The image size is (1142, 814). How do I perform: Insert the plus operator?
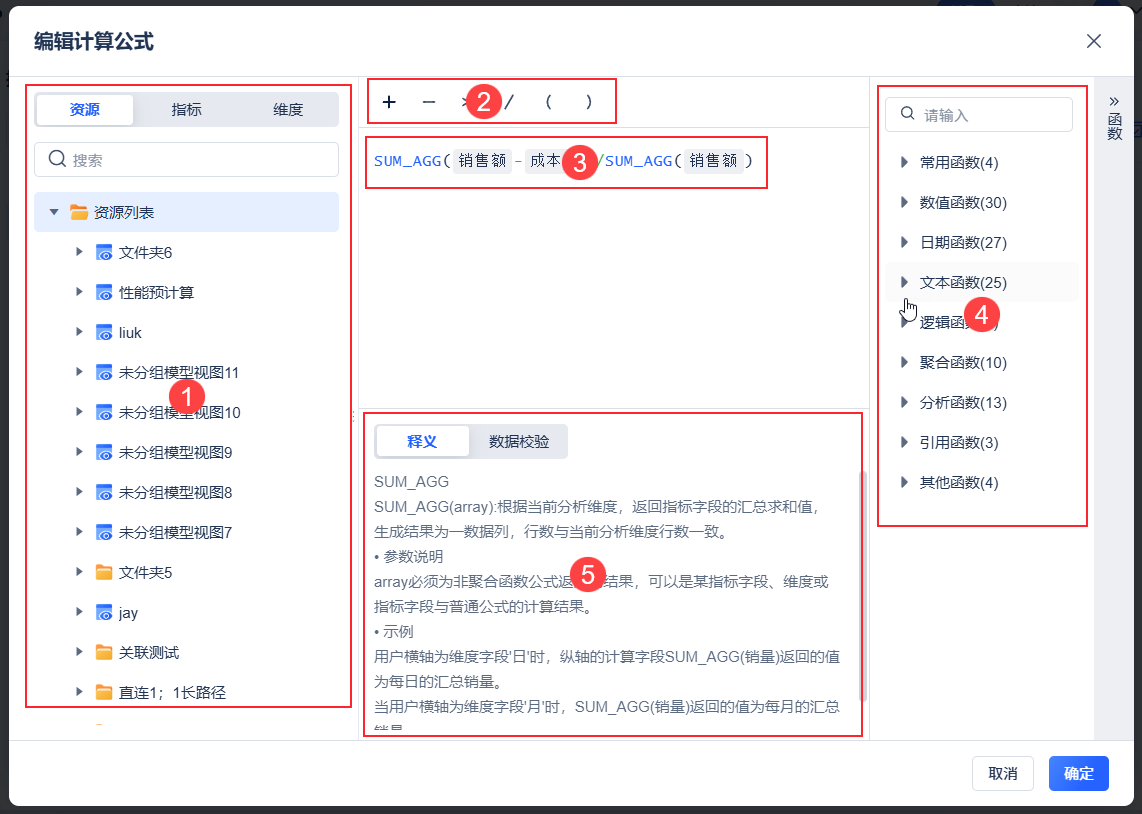coord(389,102)
